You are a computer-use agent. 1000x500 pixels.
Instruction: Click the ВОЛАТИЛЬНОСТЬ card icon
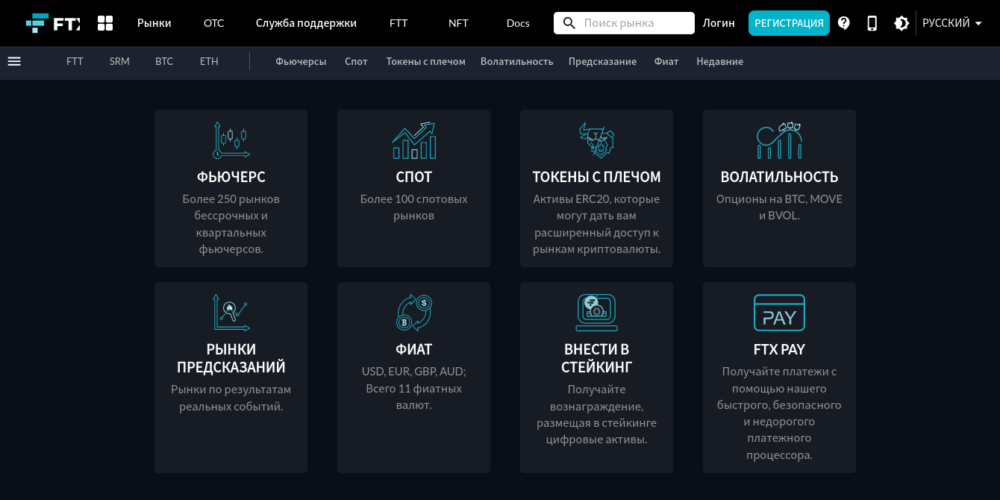779,140
